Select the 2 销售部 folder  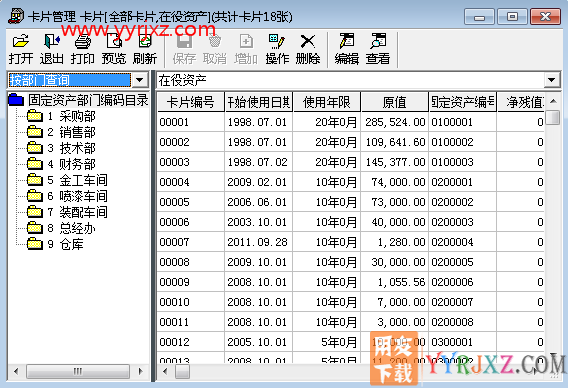point(61,132)
